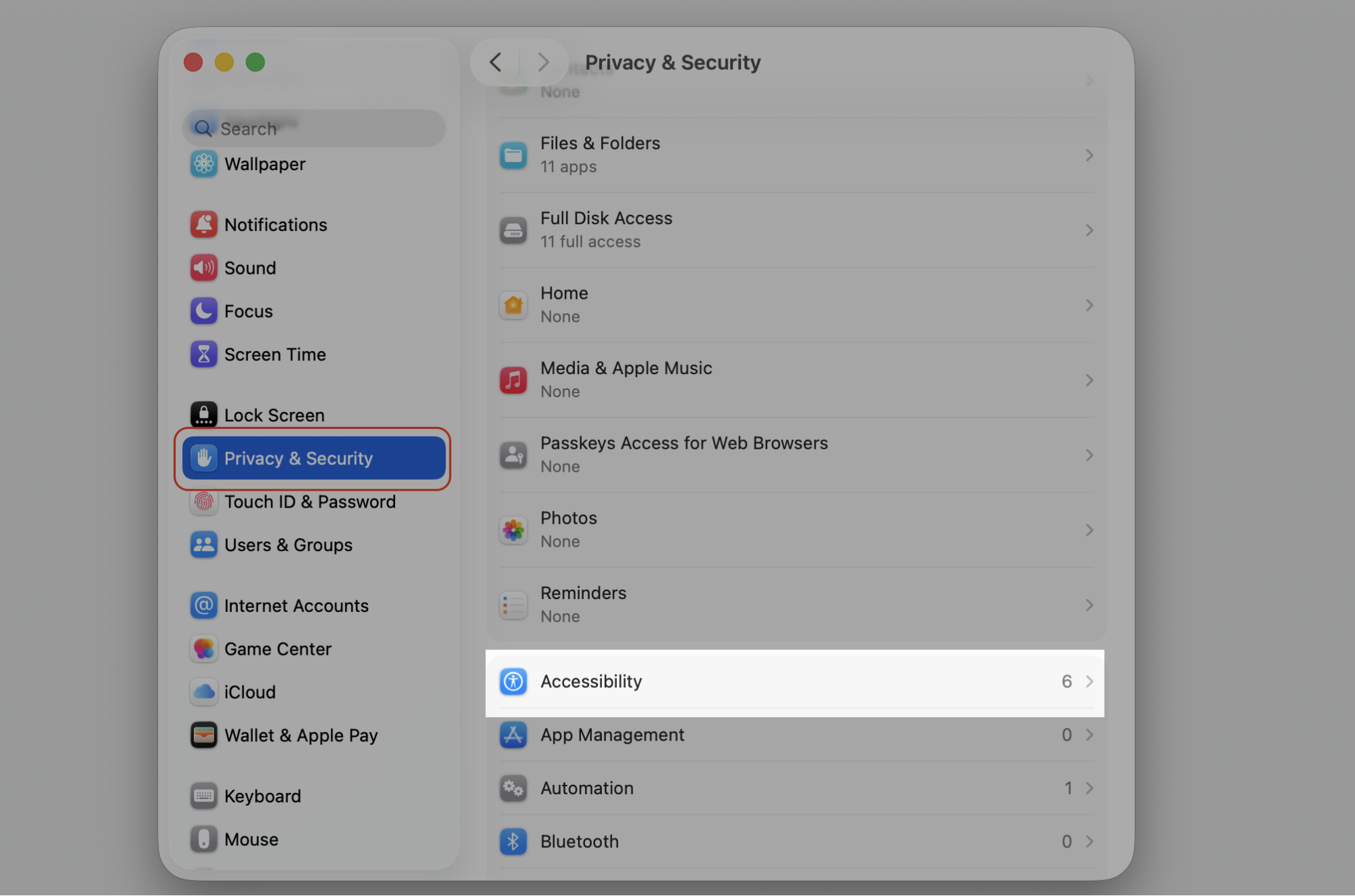Click the Passkeys Access icon

click(x=513, y=455)
